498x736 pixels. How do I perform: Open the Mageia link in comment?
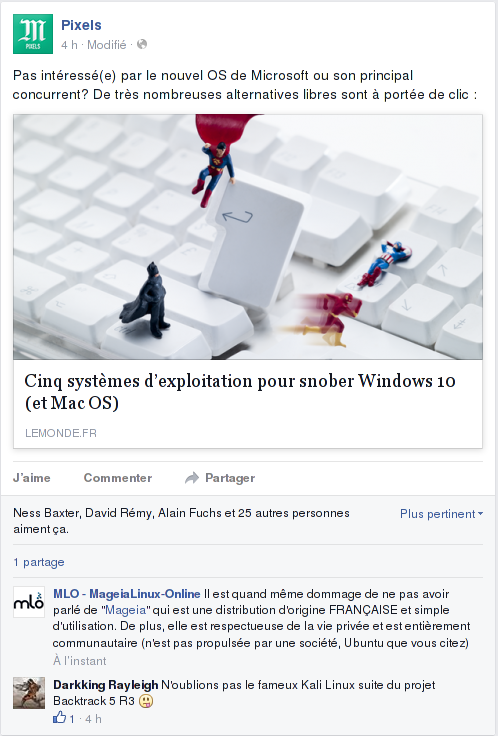tap(125, 610)
